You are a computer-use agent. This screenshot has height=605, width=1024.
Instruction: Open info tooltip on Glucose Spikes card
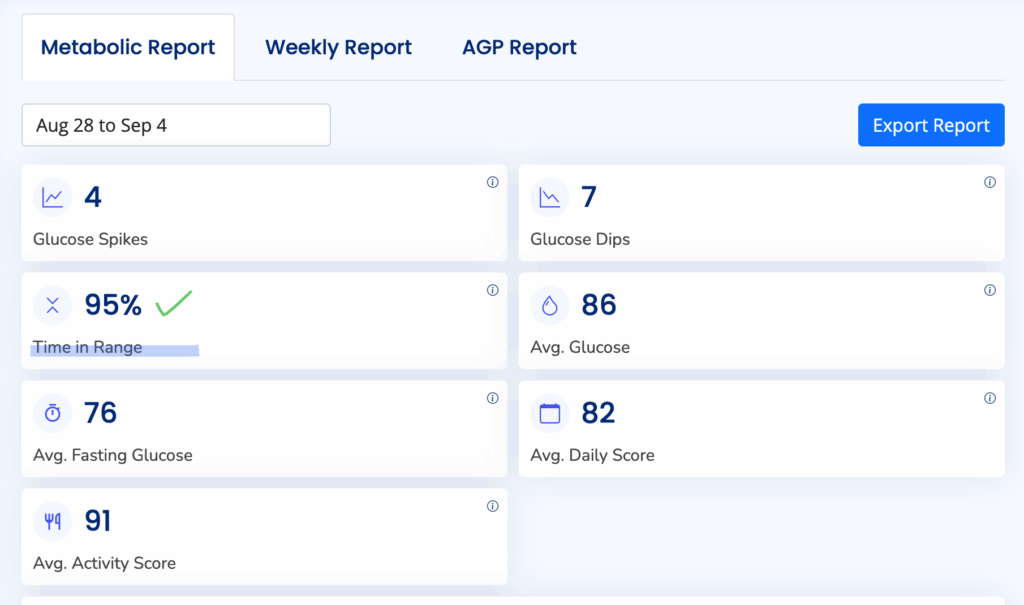[x=492, y=182]
